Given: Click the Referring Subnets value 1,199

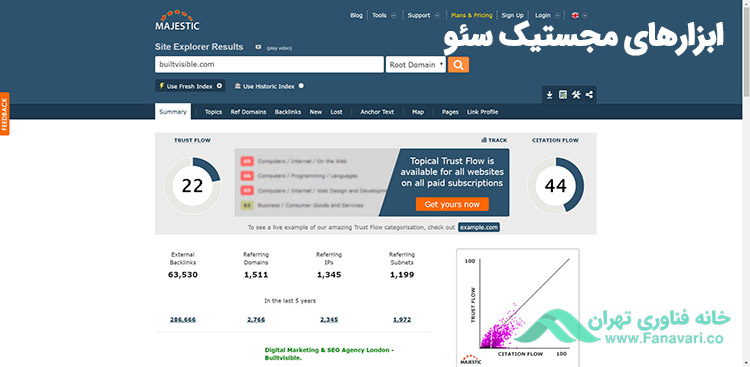Looking at the screenshot, I should click(x=402, y=275).
